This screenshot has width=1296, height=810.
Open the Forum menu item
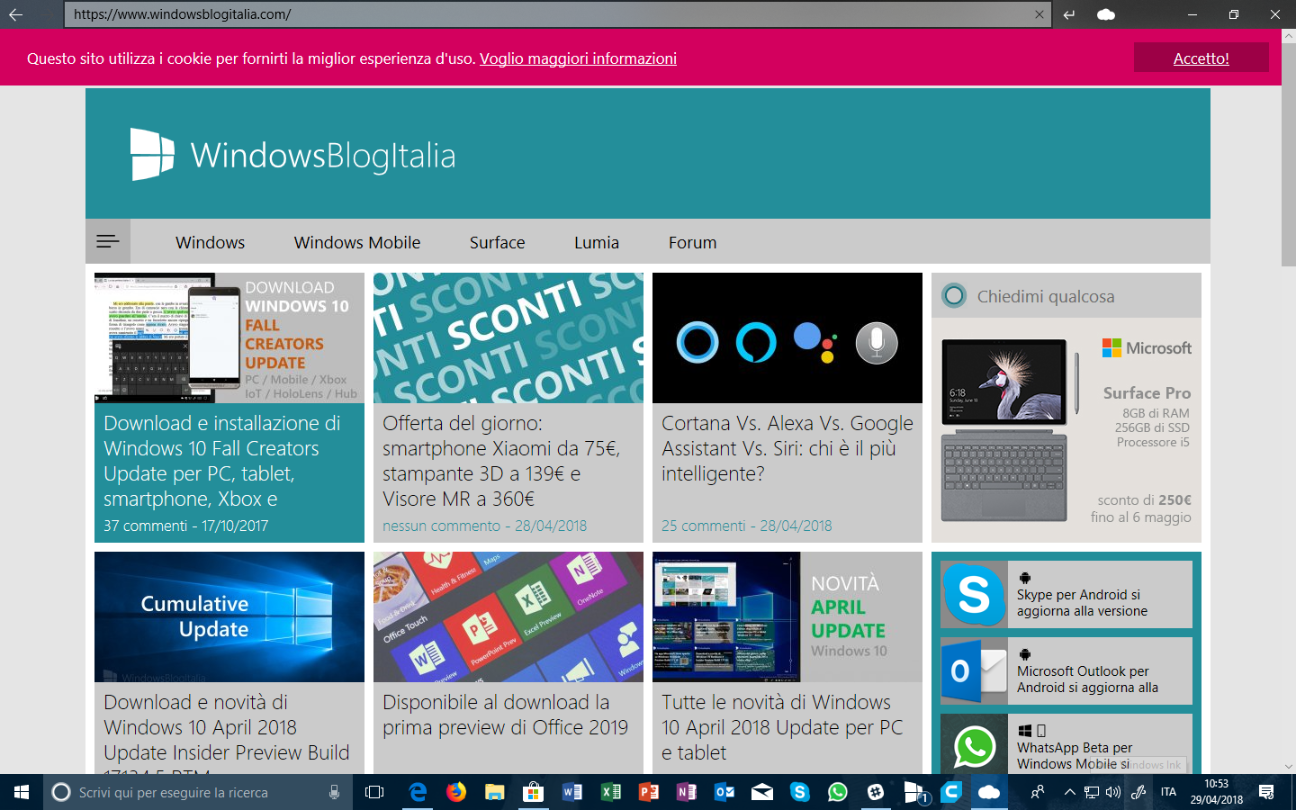pyautogui.click(x=692, y=242)
